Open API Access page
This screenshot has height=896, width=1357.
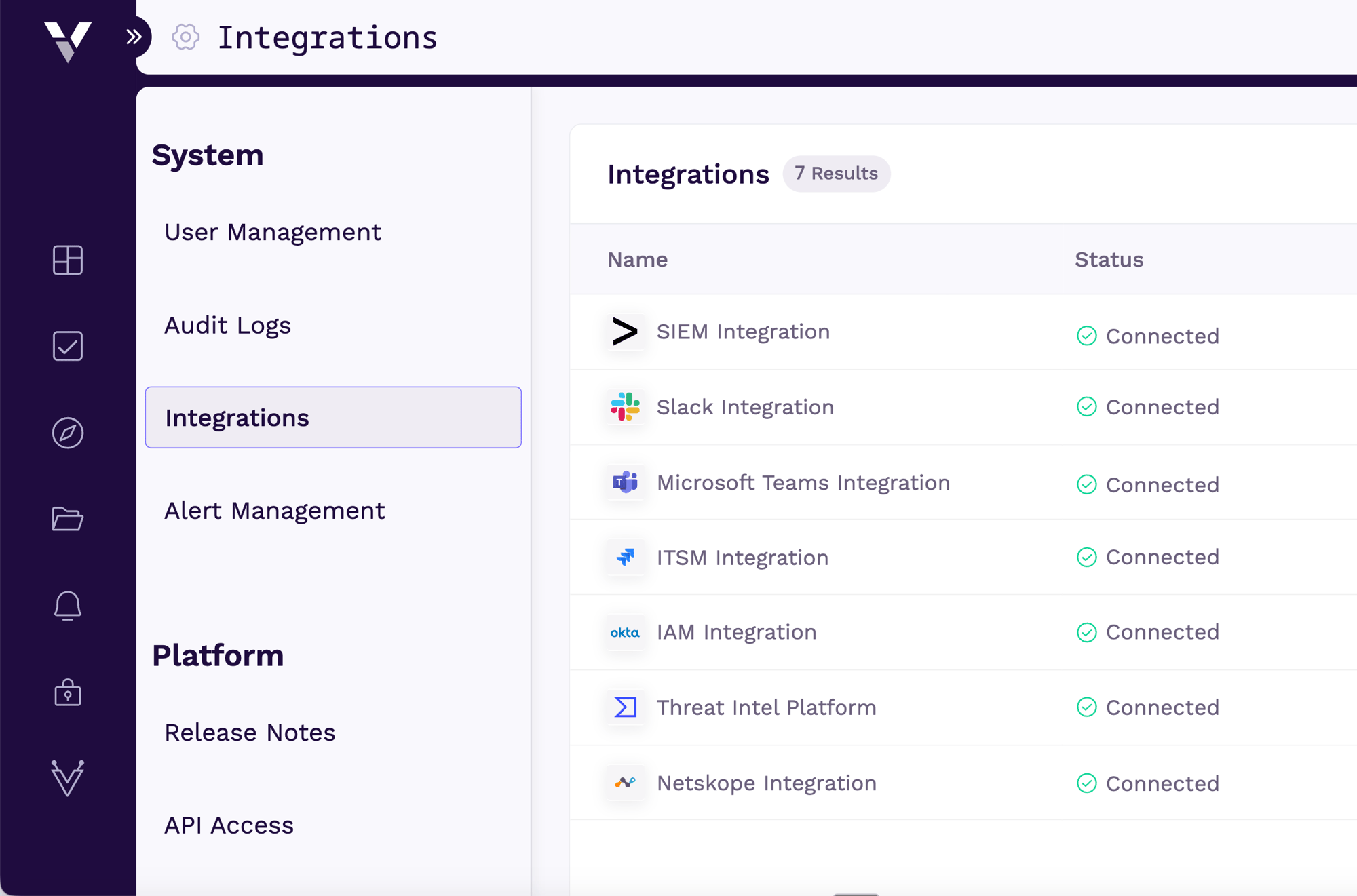pyautogui.click(x=229, y=825)
